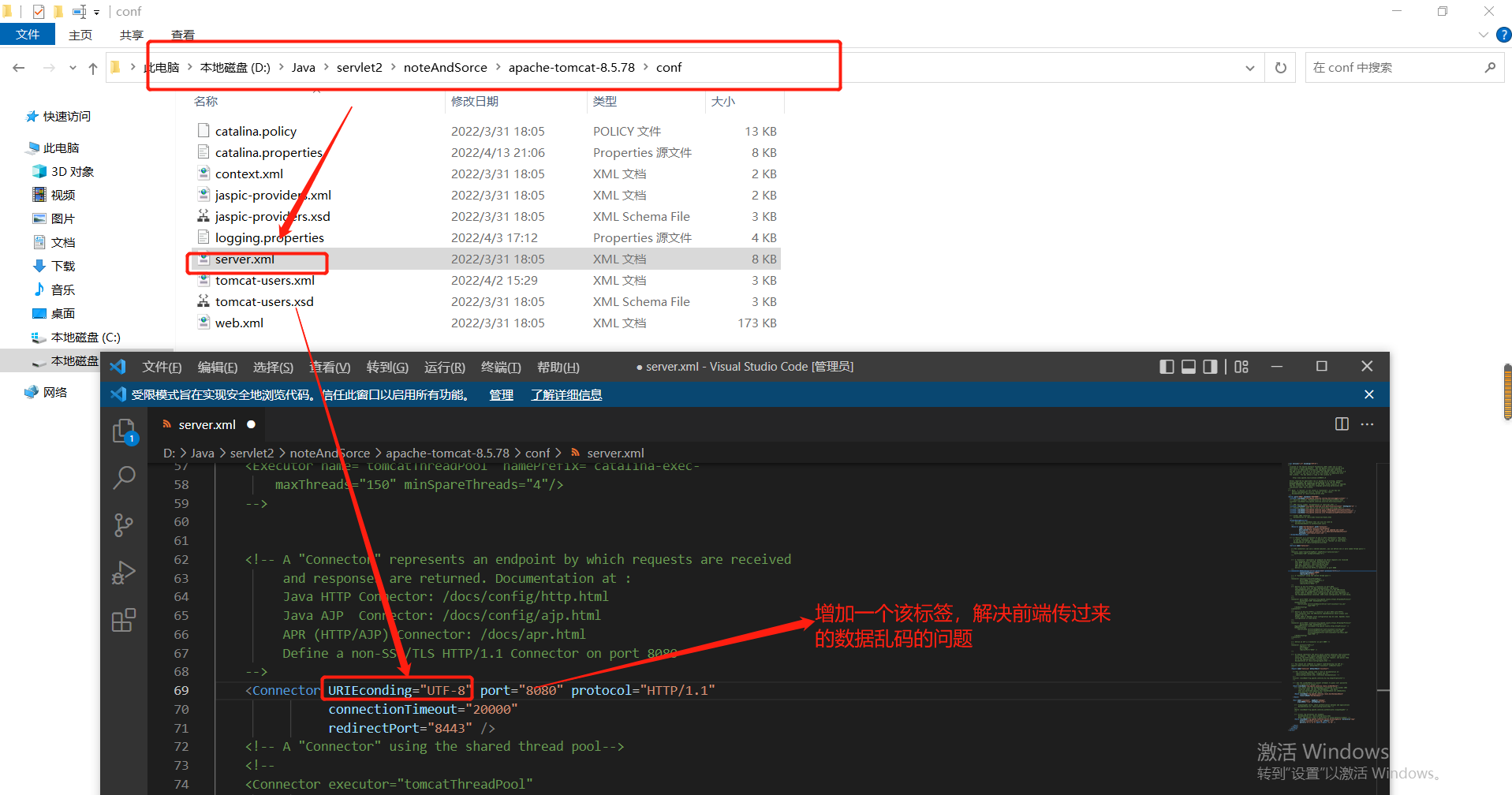Click the 了解详细信息 link
1512x795 pixels.
point(566,394)
